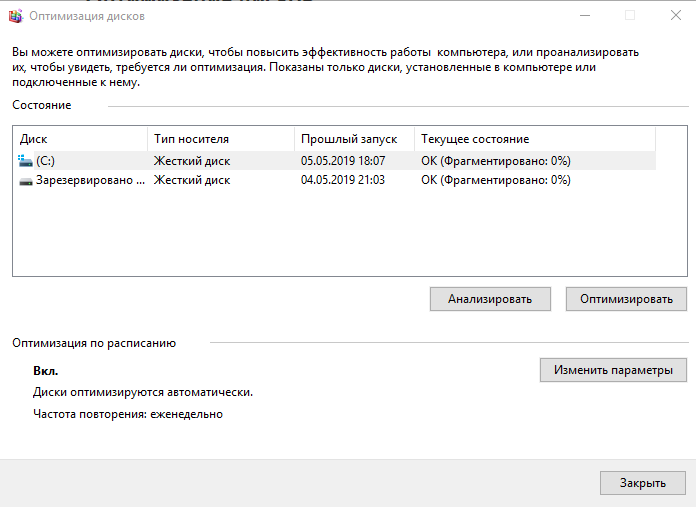Viewport: 696px width, 507px height.
Task: Click the Оптимизация дисков window title
Action: (x=87, y=16)
